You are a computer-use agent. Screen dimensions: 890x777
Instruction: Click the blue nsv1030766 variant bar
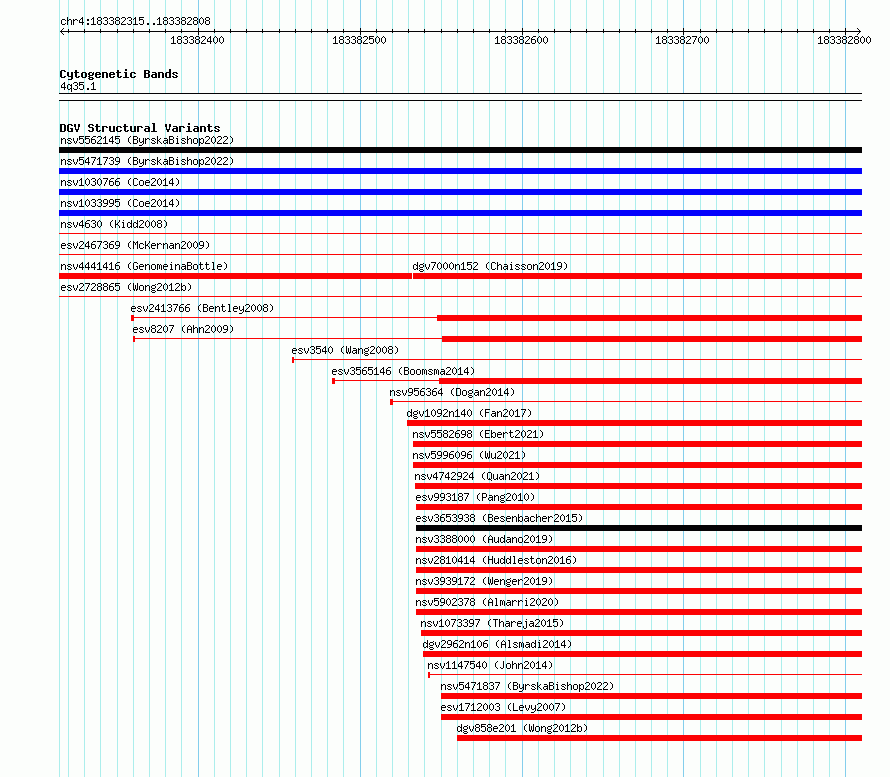(x=460, y=192)
